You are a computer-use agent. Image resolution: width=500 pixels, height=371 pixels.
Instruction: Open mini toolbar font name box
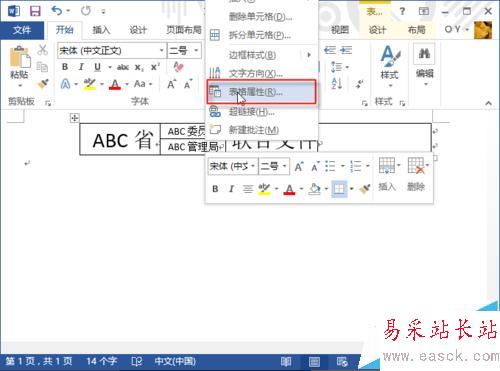coord(232,166)
